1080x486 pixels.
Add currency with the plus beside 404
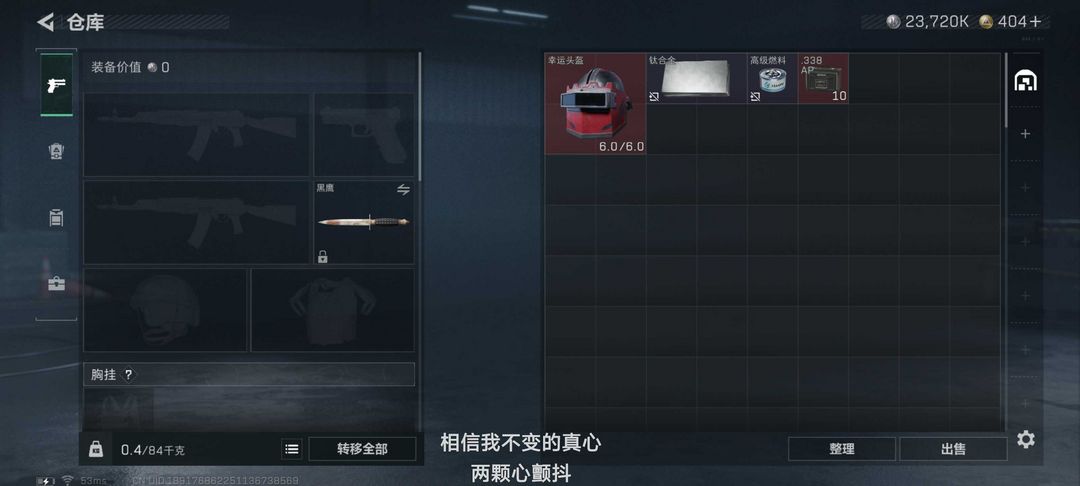[x=1035, y=21]
